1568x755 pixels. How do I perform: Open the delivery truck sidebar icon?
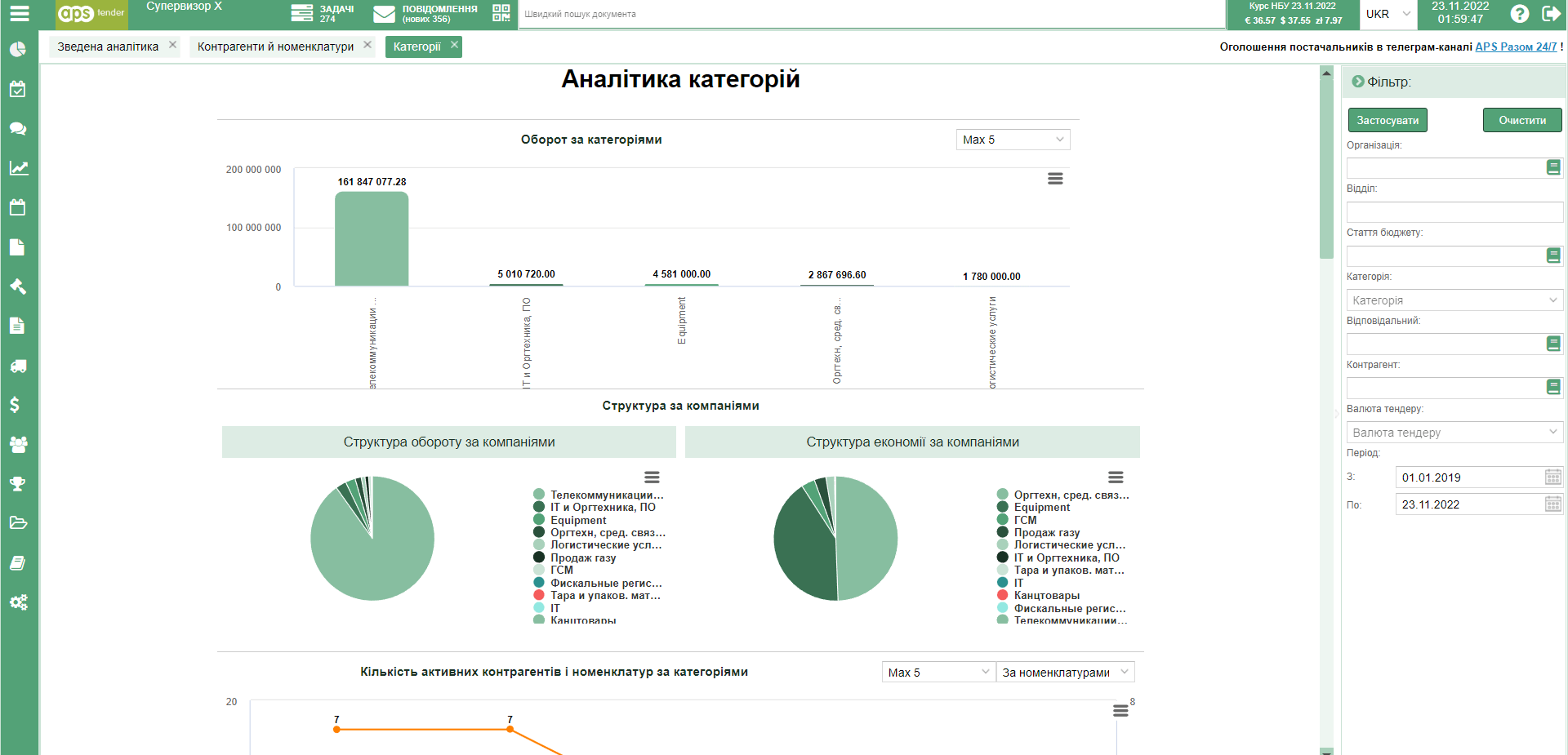(x=18, y=366)
